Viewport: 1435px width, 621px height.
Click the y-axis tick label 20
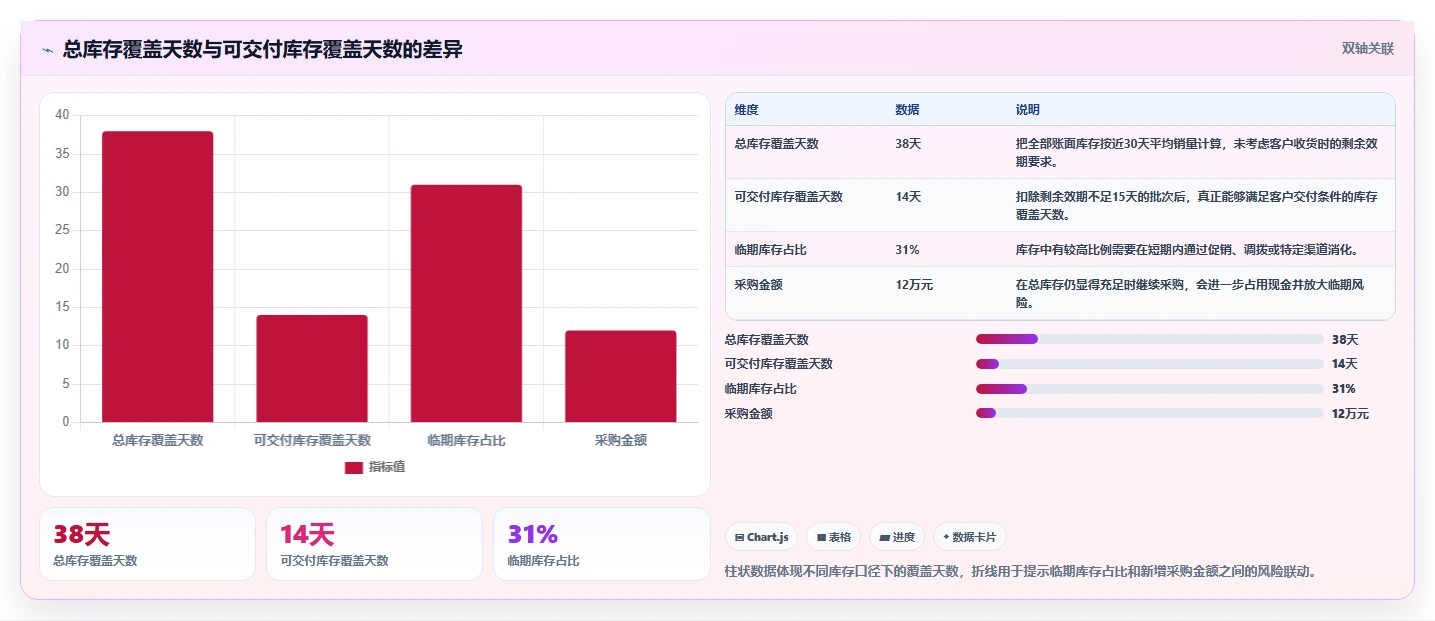[x=62, y=268]
